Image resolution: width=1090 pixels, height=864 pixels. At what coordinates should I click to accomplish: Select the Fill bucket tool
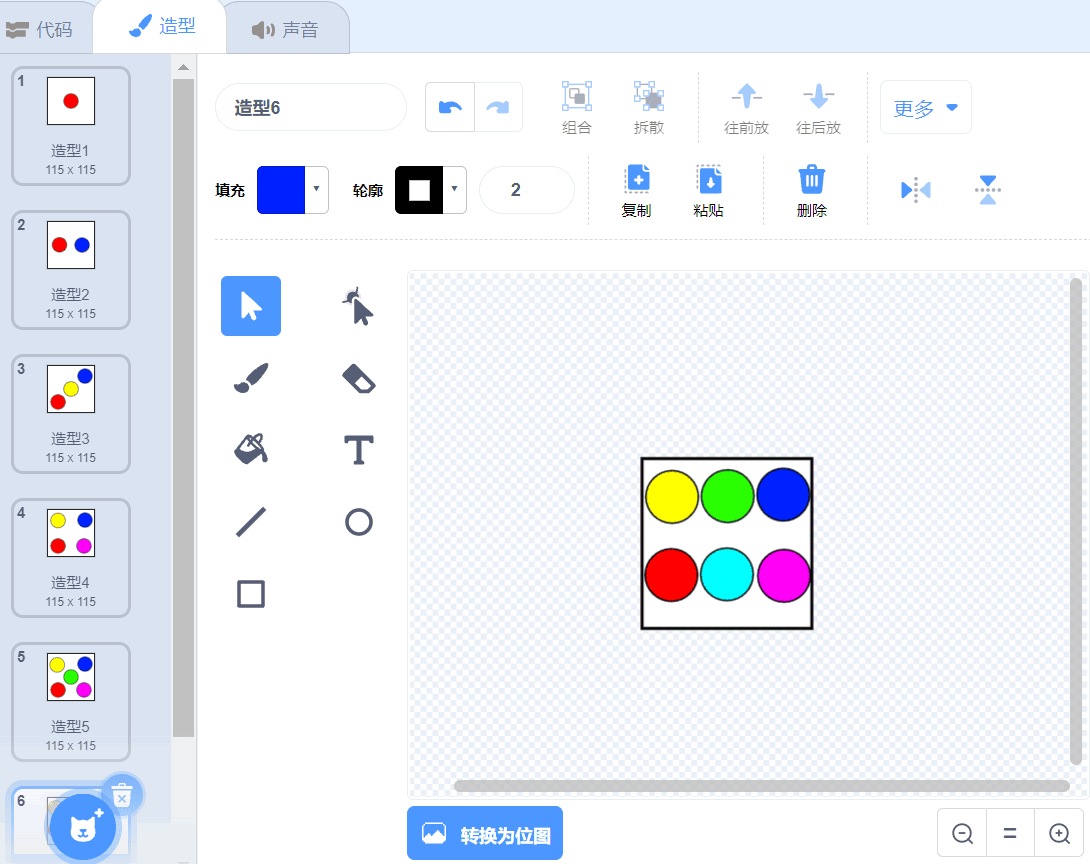click(x=251, y=450)
